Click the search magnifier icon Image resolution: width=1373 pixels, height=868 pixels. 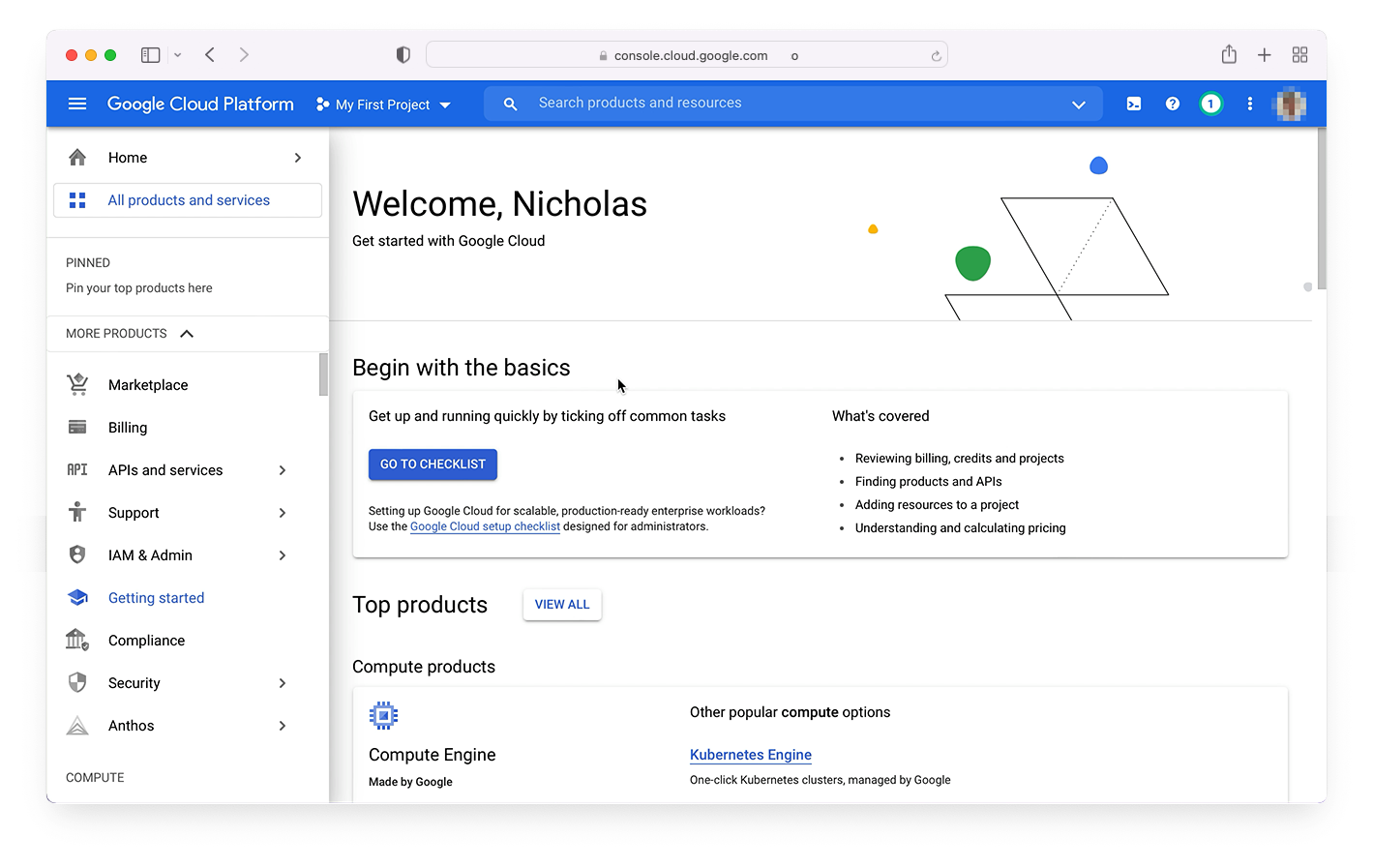click(x=510, y=104)
